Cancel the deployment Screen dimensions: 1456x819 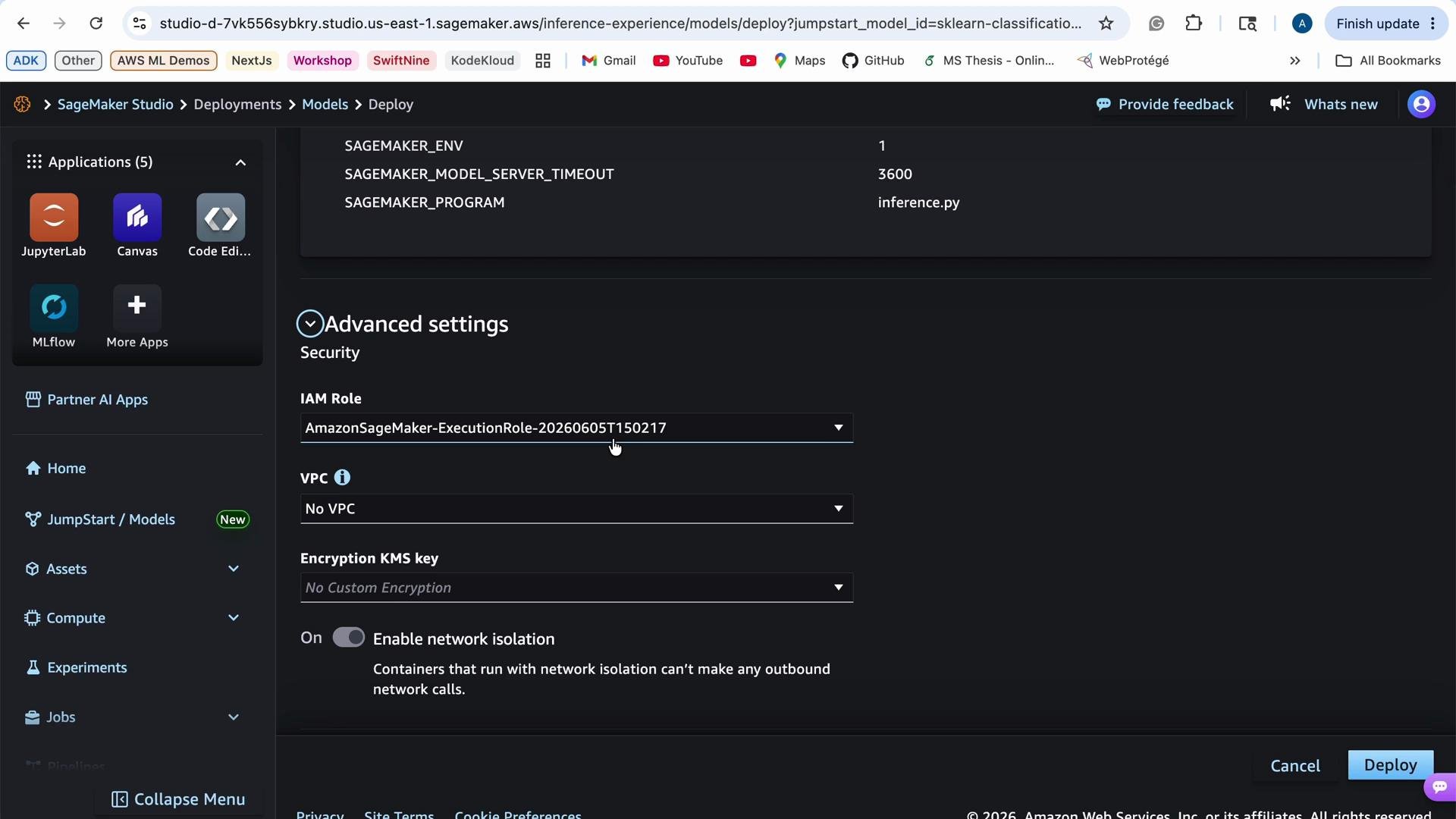pyautogui.click(x=1295, y=766)
